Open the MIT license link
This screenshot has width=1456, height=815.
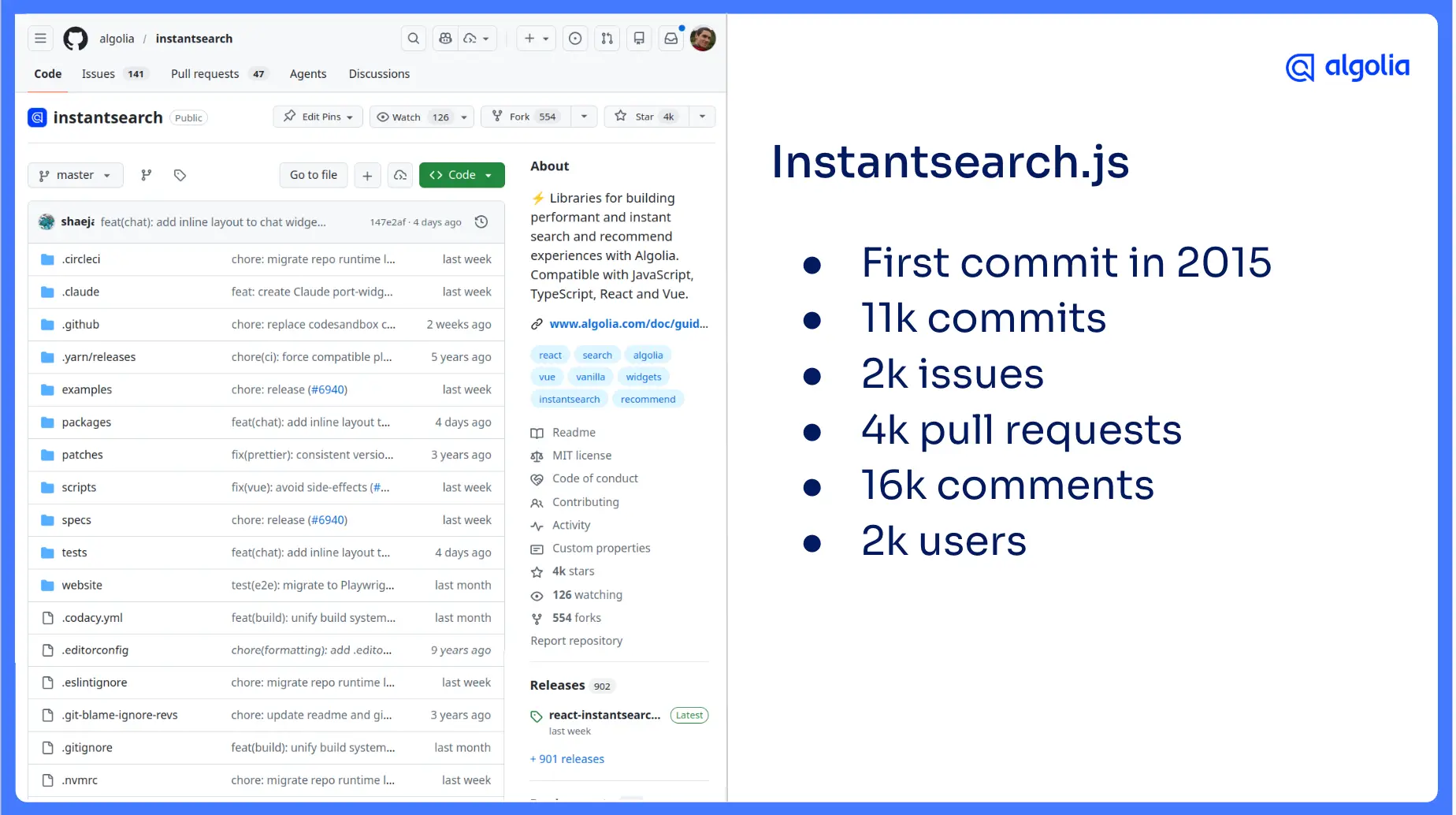coord(581,456)
